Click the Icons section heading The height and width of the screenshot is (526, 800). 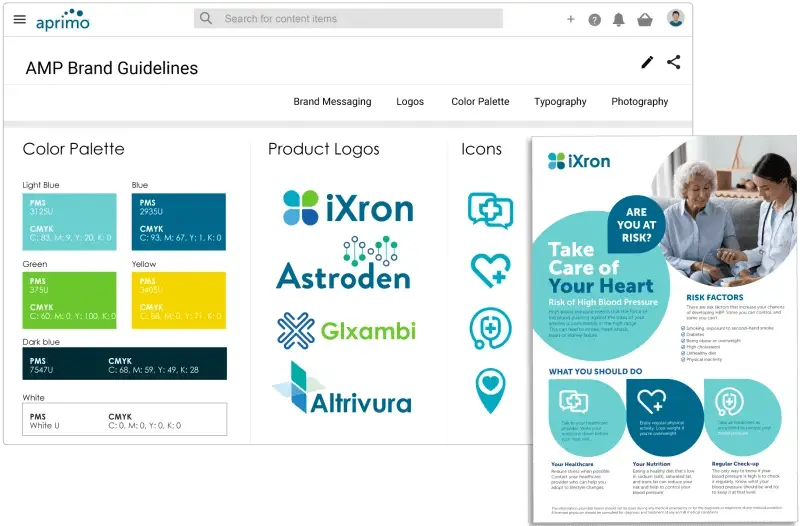(481, 149)
